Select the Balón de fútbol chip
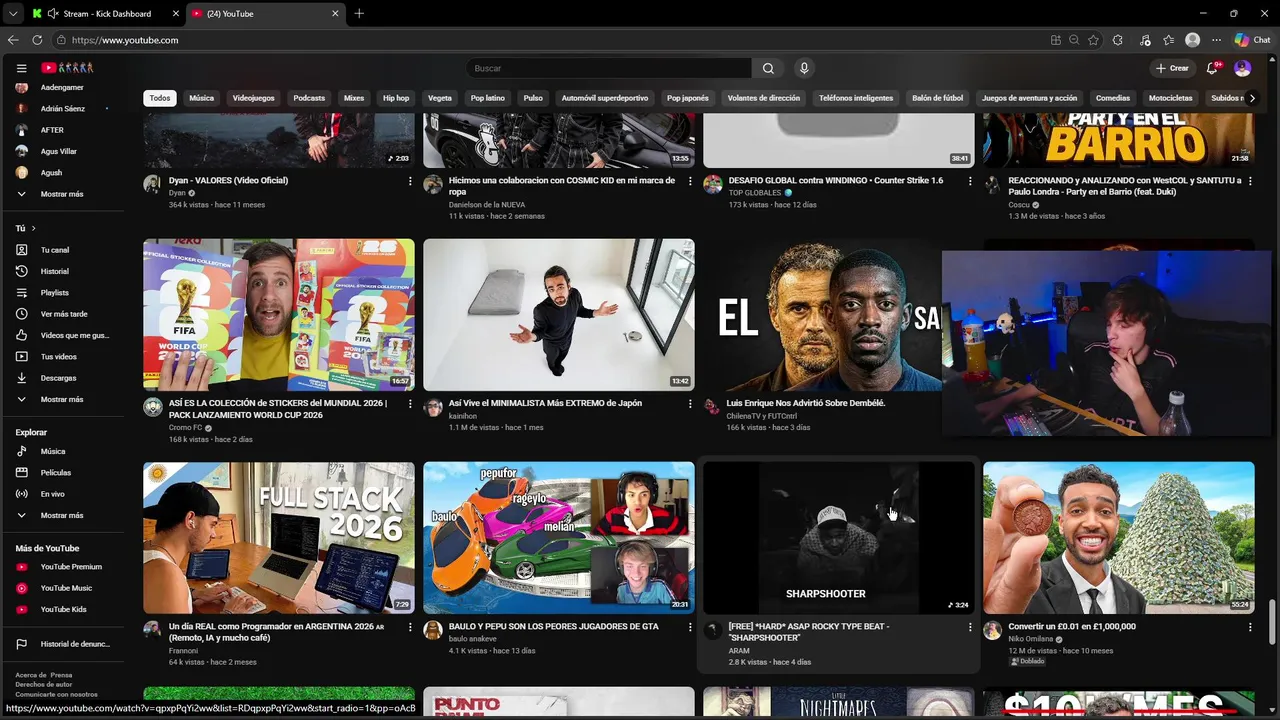Image resolution: width=1280 pixels, height=720 pixels. (x=938, y=98)
